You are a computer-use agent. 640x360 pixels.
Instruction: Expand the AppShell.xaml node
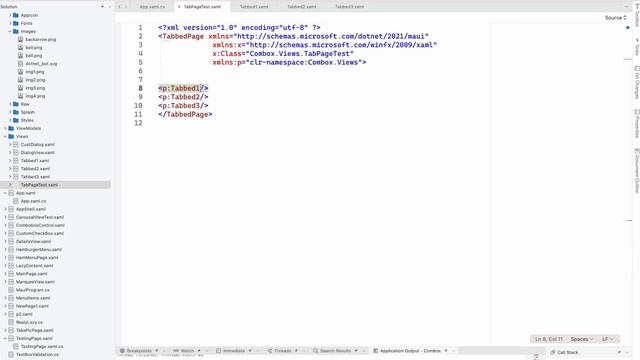[x=5, y=209]
